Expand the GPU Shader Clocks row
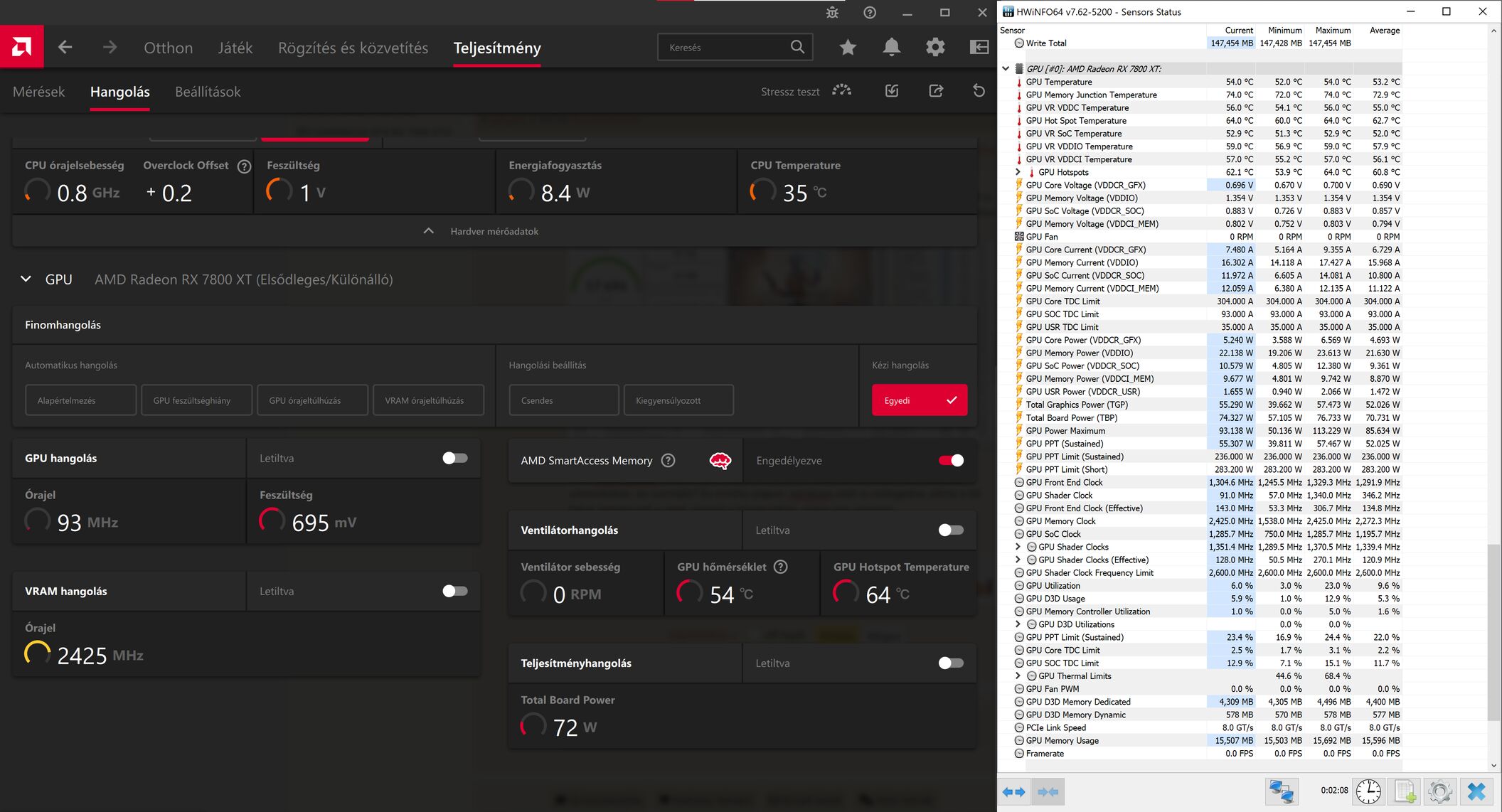The image size is (1502, 812). click(x=1018, y=547)
